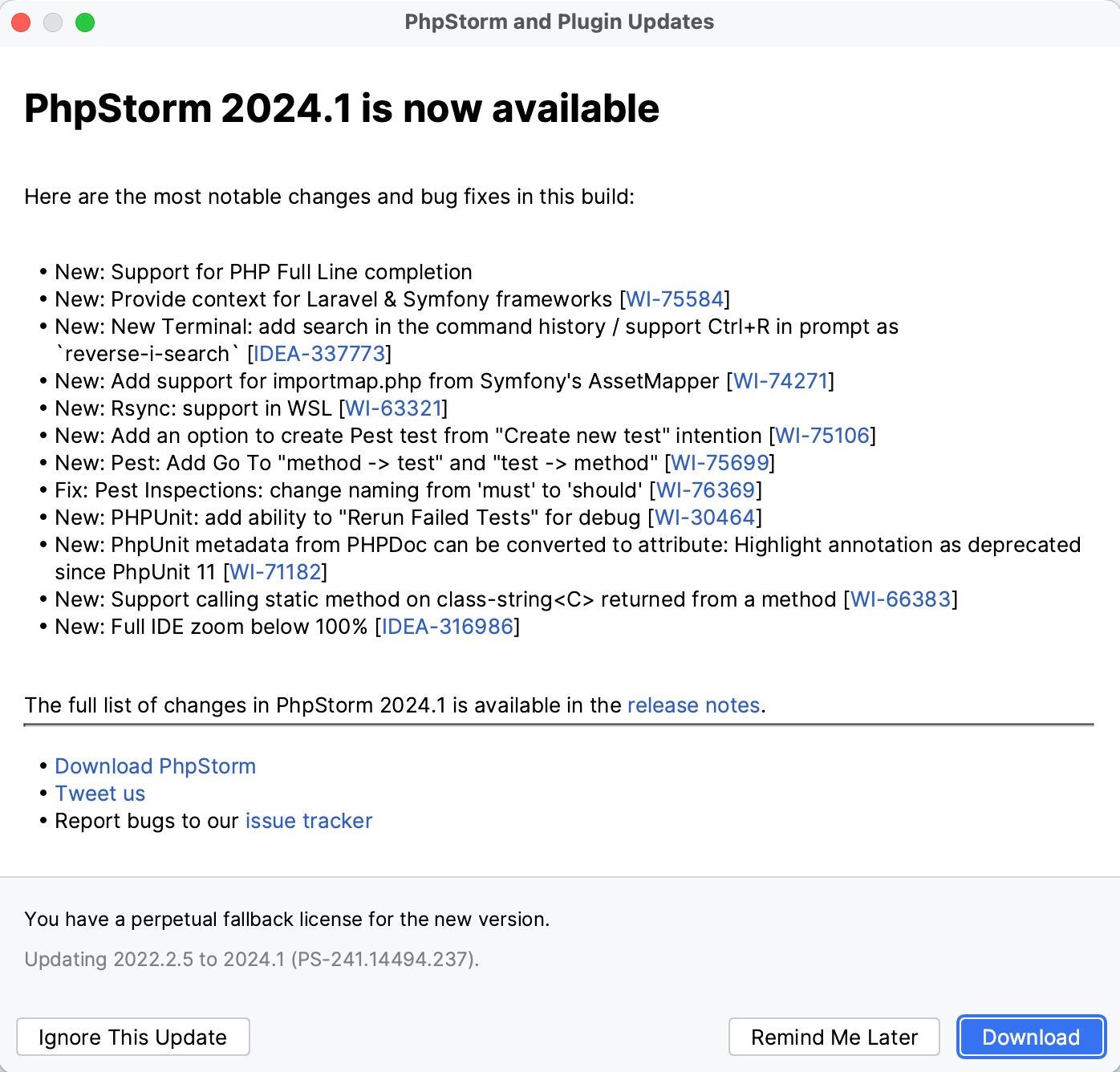Click the green zoom traffic light
1120x1072 pixels.
coord(84,22)
